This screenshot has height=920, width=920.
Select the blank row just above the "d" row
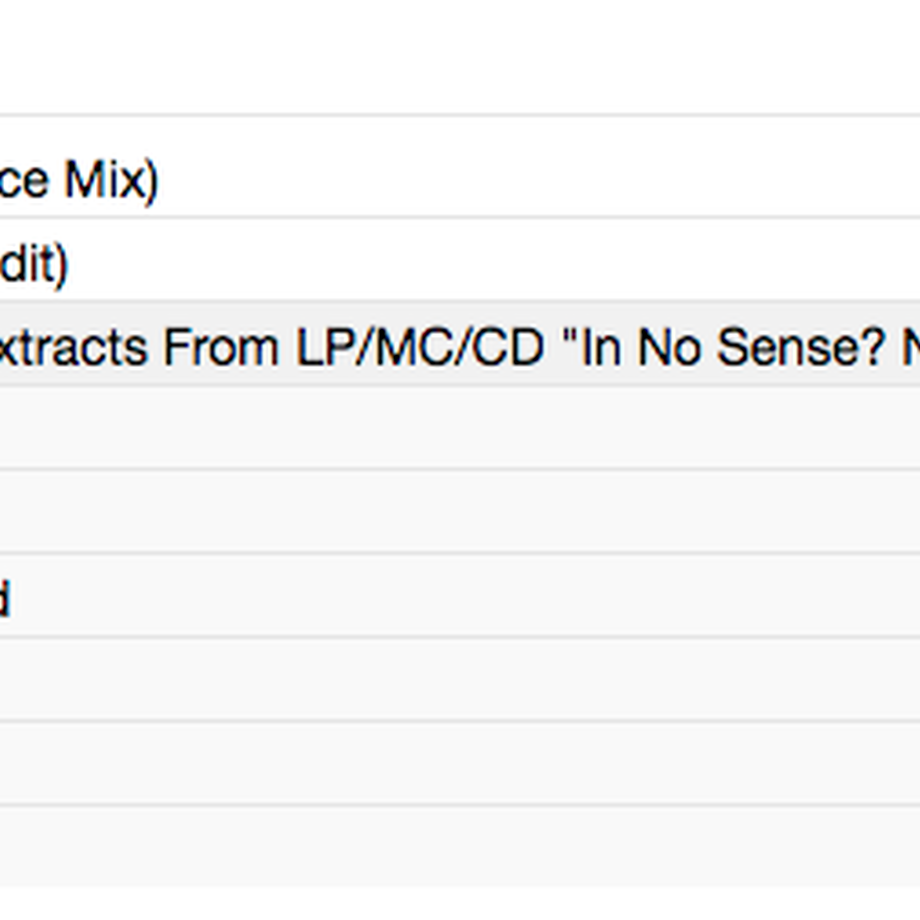point(460,511)
